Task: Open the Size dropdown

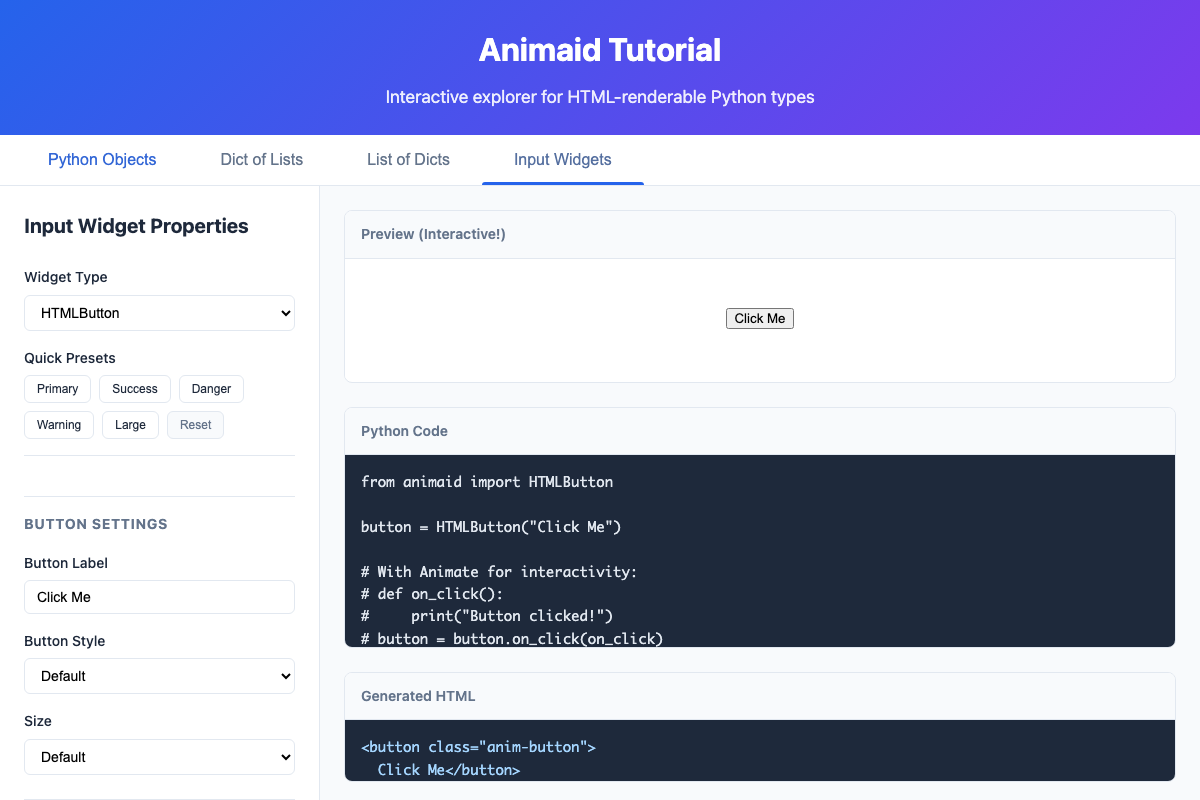Action: point(159,757)
